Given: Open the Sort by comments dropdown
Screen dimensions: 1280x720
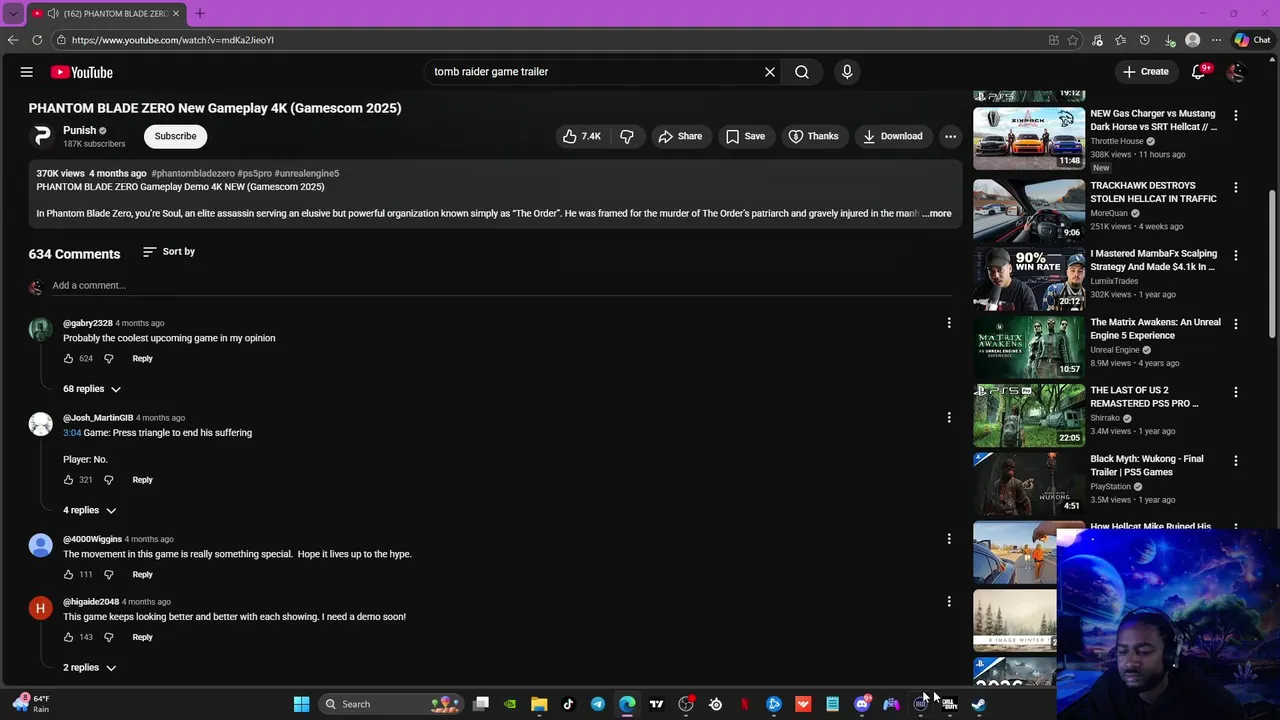Looking at the screenshot, I should click(169, 251).
